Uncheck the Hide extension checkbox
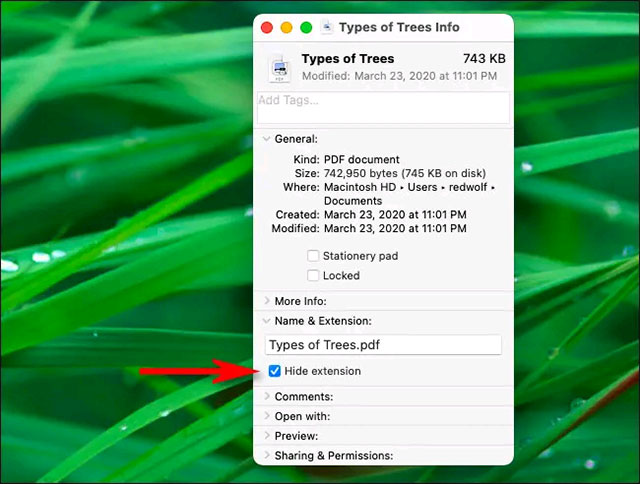This screenshot has height=484, width=640. click(275, 371)
